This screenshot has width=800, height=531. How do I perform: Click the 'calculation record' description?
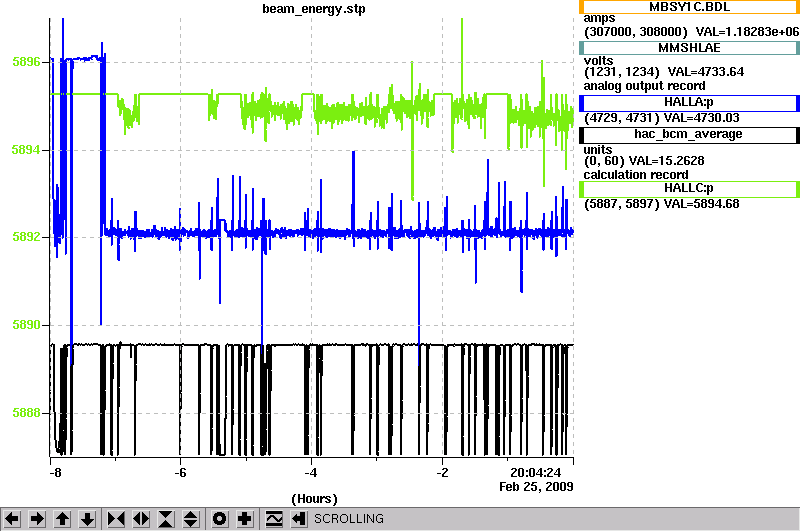[636, 175]
